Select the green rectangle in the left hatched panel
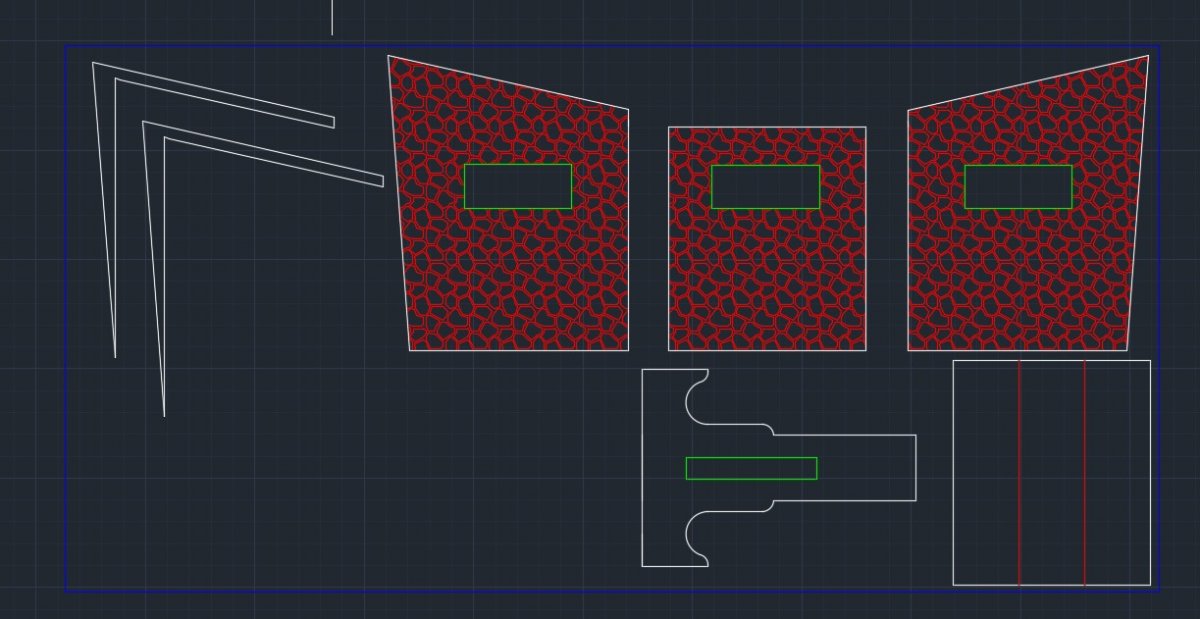The width and height of the screenshot is (1200, 619). click(518, 186)
